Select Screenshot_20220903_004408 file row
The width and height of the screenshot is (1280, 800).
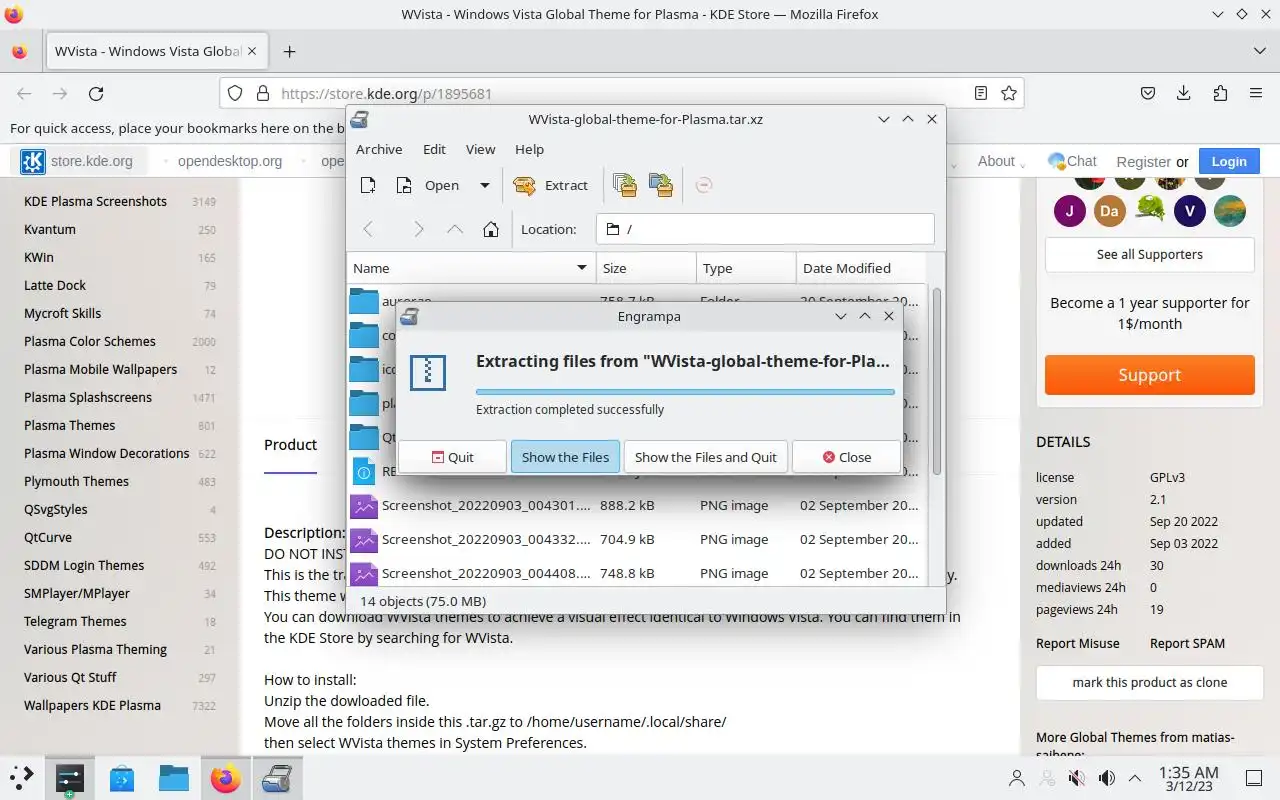[x=636, y=573]
